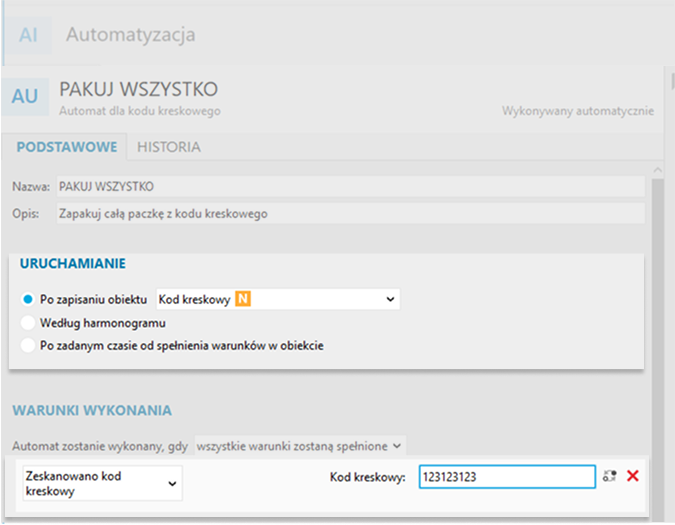Click the AI Automatyzacja module icon

28,35
